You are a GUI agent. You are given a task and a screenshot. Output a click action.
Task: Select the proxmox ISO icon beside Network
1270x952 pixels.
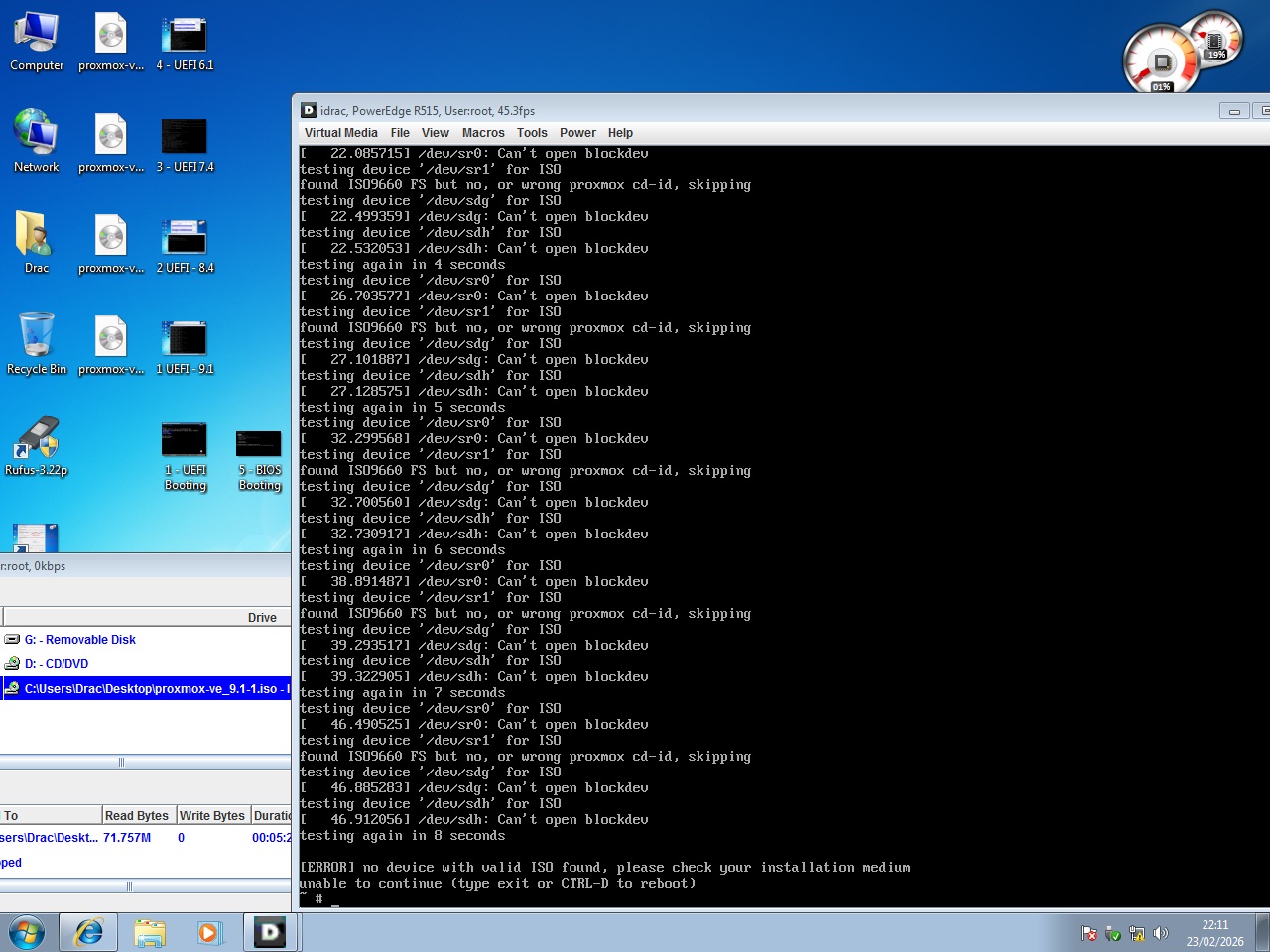111,142
